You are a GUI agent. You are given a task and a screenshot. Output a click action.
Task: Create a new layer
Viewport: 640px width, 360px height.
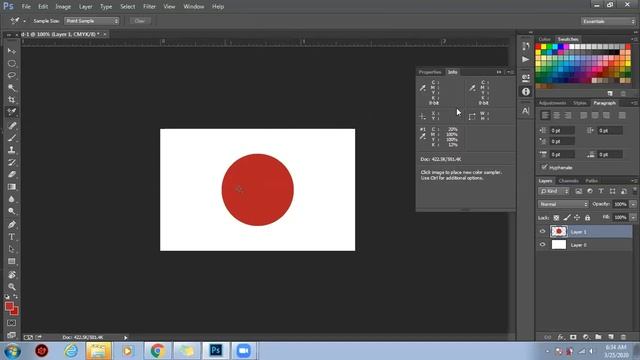[611, 337]
